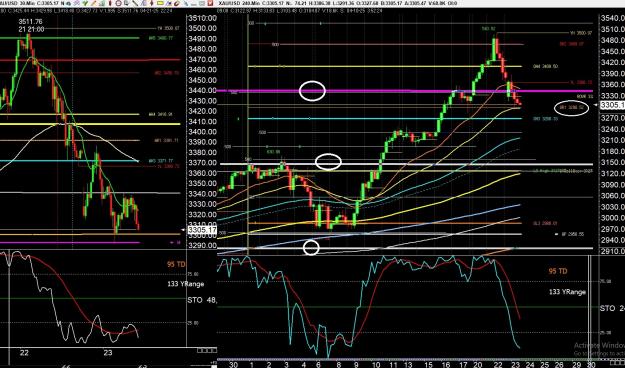Click the 3510.00 label on middle price axis

pyautogui.click(x=202, y=18)
